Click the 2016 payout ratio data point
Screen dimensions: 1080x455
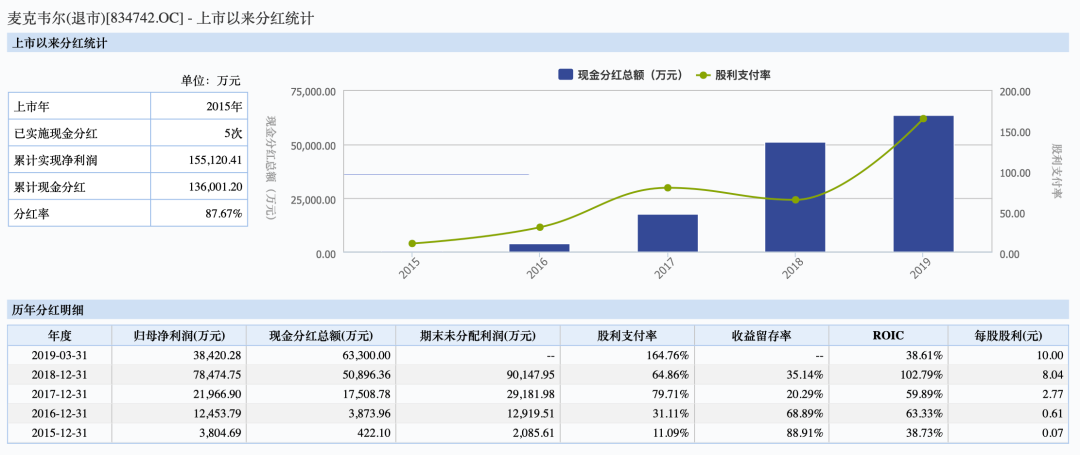539,227
